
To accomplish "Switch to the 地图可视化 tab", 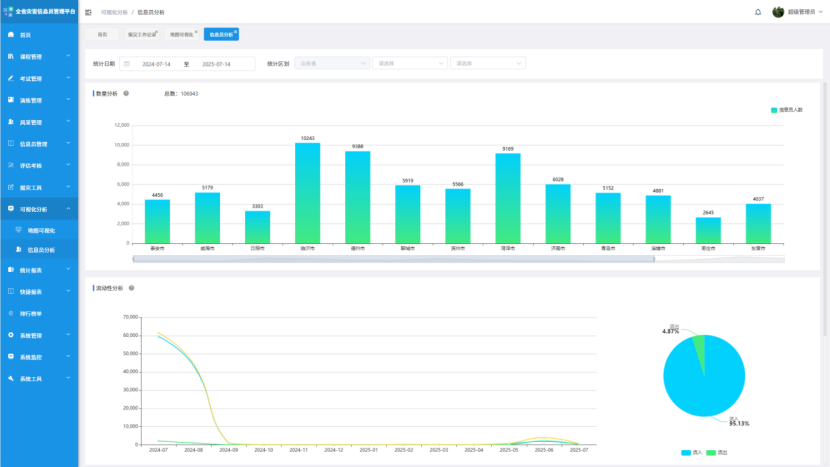I will pos(181,34).
